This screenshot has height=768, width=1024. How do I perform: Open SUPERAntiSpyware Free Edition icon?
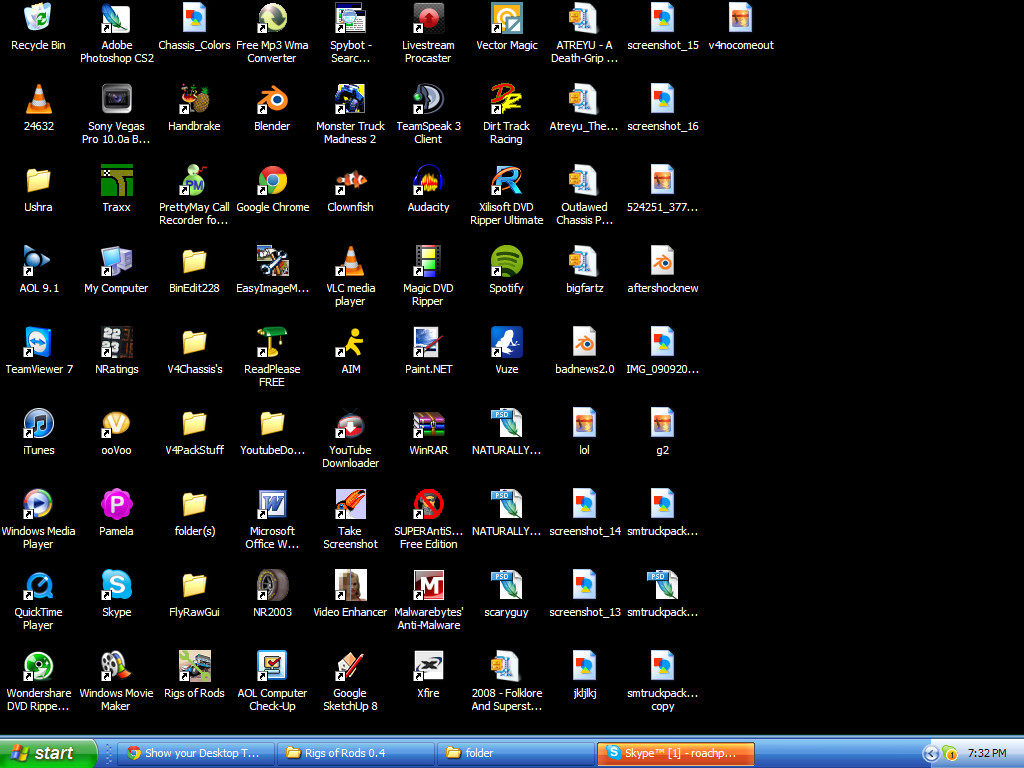[428, 504]
